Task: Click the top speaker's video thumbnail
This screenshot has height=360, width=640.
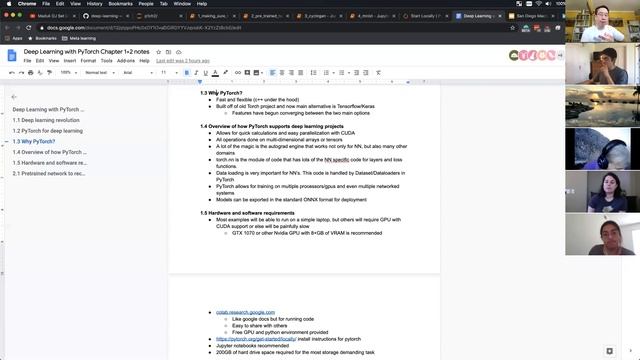Action: (602, 21)
